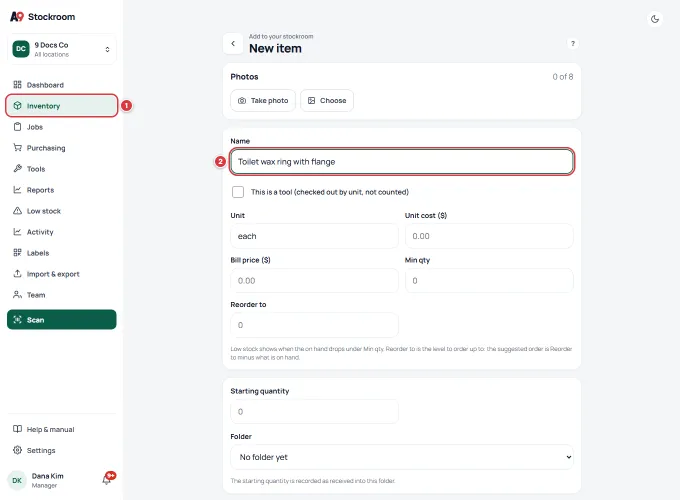680x500 pixels.
Task: Click the Dashboard grid icon
Action: (x=17, y=85)
